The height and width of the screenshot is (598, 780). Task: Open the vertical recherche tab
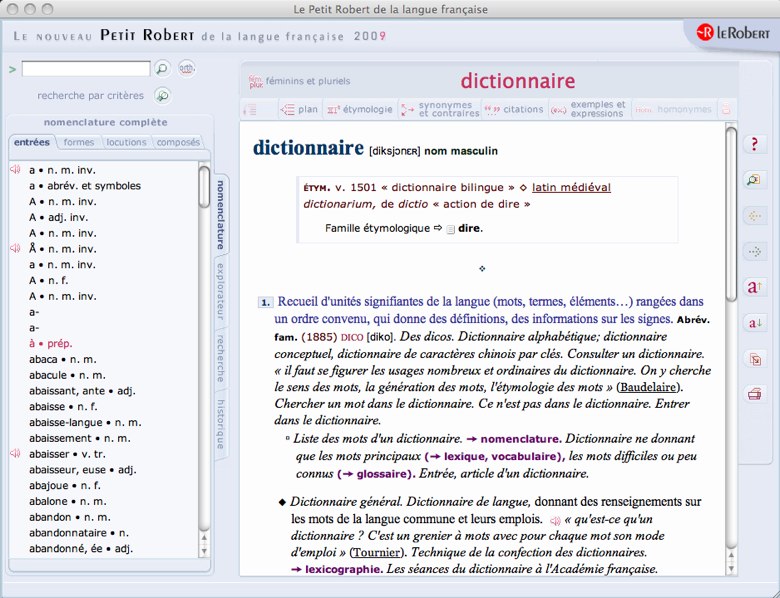pos(220,359)
